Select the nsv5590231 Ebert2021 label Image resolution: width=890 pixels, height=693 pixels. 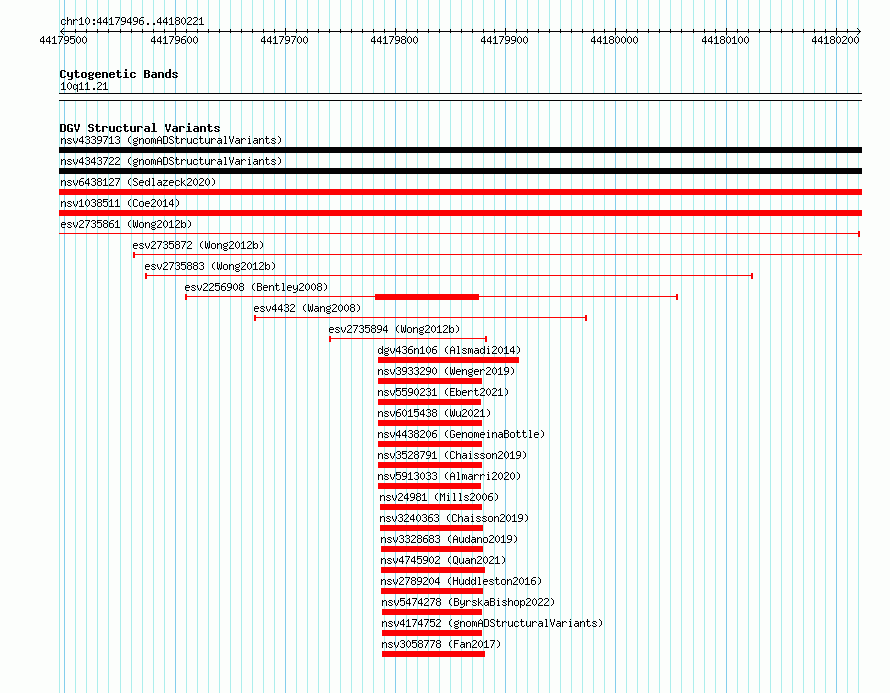point(443,392)
